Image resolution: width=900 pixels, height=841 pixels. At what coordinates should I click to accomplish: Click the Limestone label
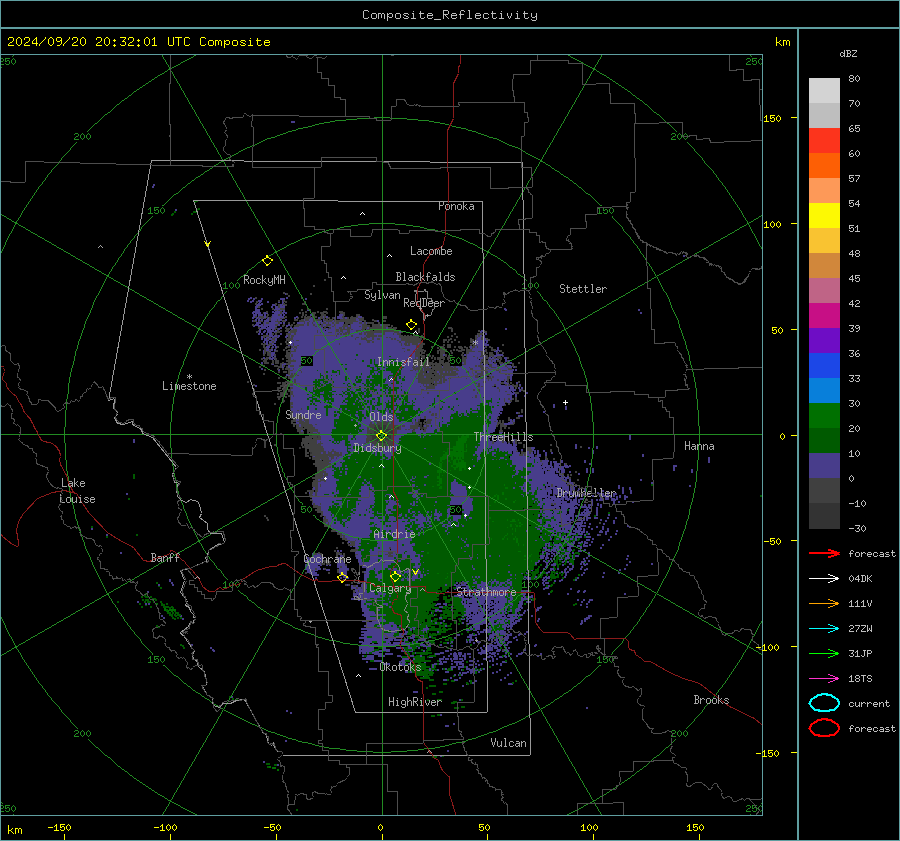pos(189,386)
